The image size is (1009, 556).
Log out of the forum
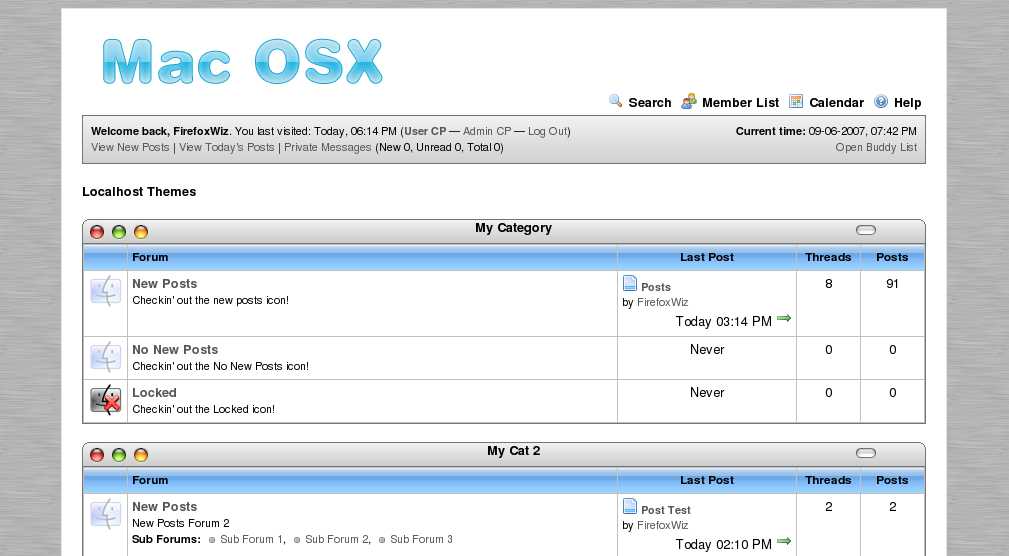tap(547, 131)
